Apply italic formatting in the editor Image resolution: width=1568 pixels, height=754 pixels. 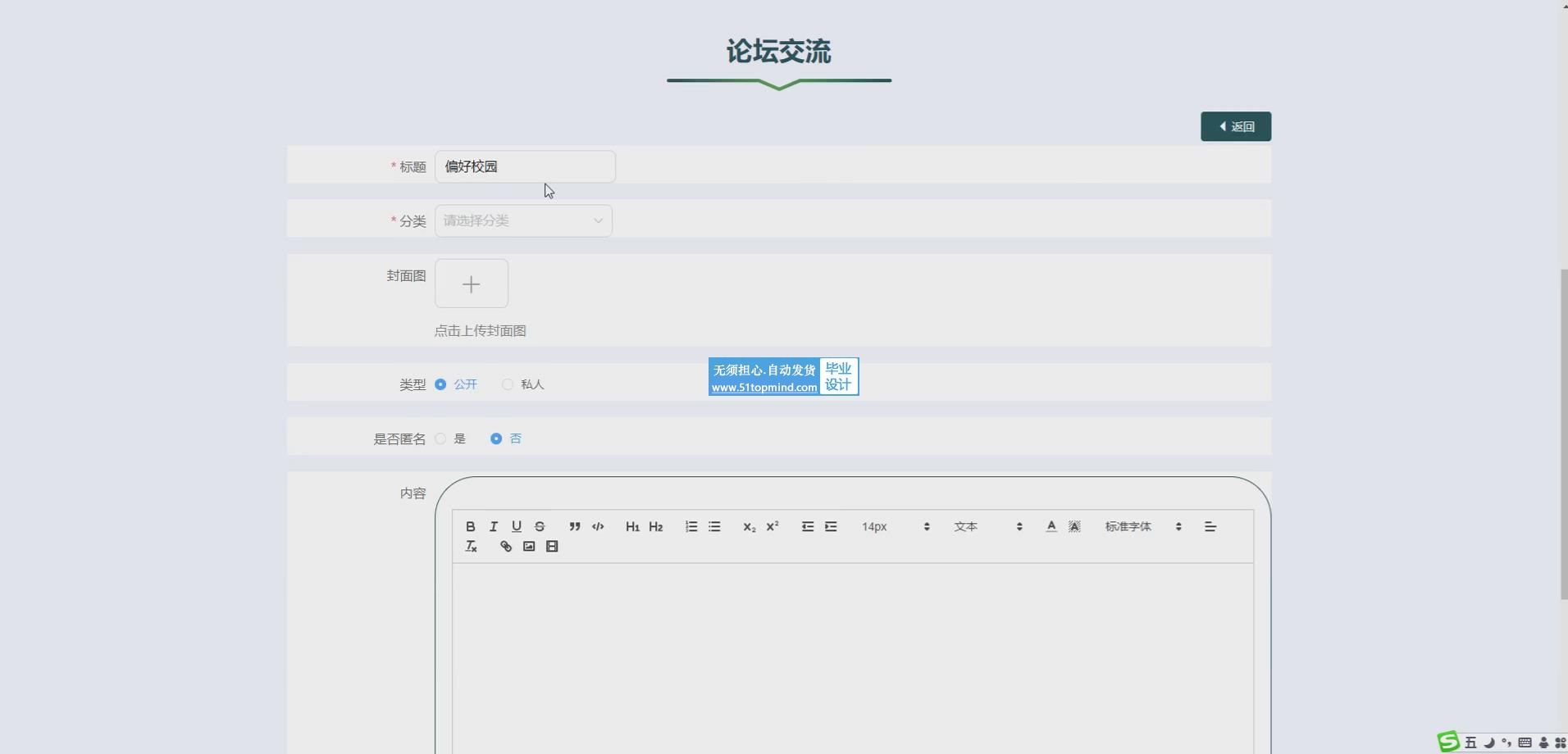coord(493,527)
